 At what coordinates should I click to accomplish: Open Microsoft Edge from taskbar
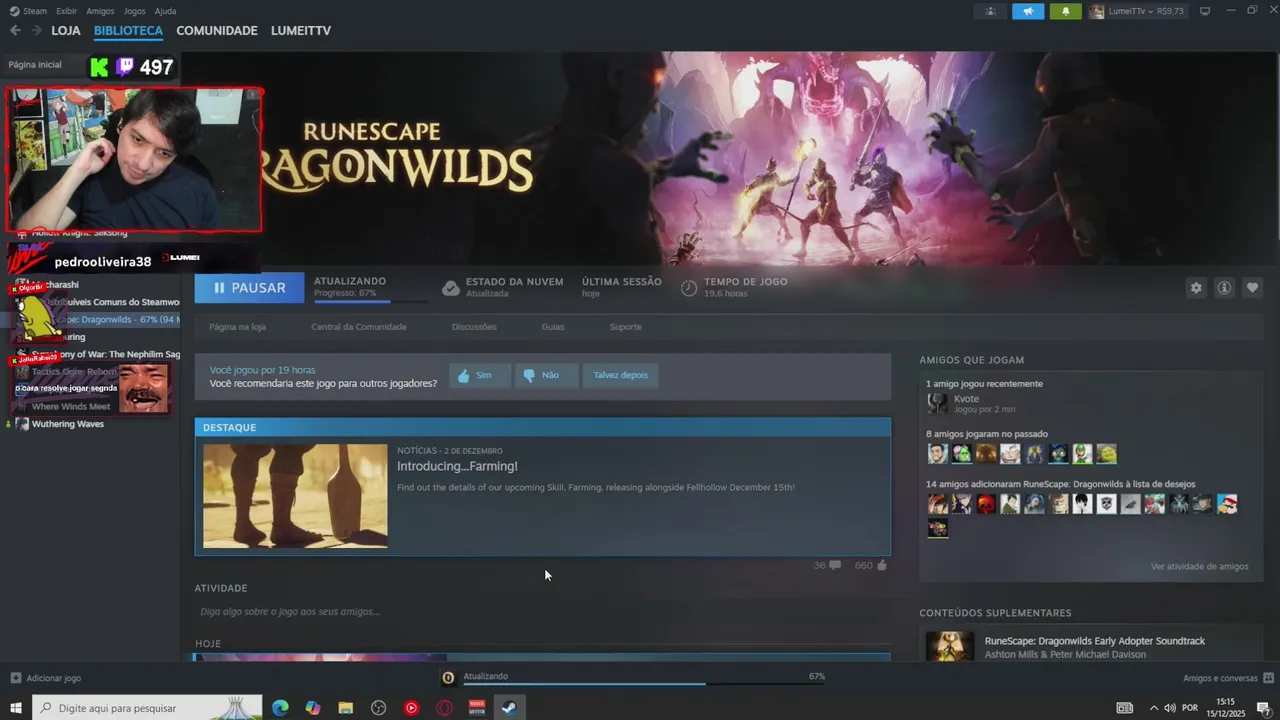pyautogui.click(x=280, y=708)
